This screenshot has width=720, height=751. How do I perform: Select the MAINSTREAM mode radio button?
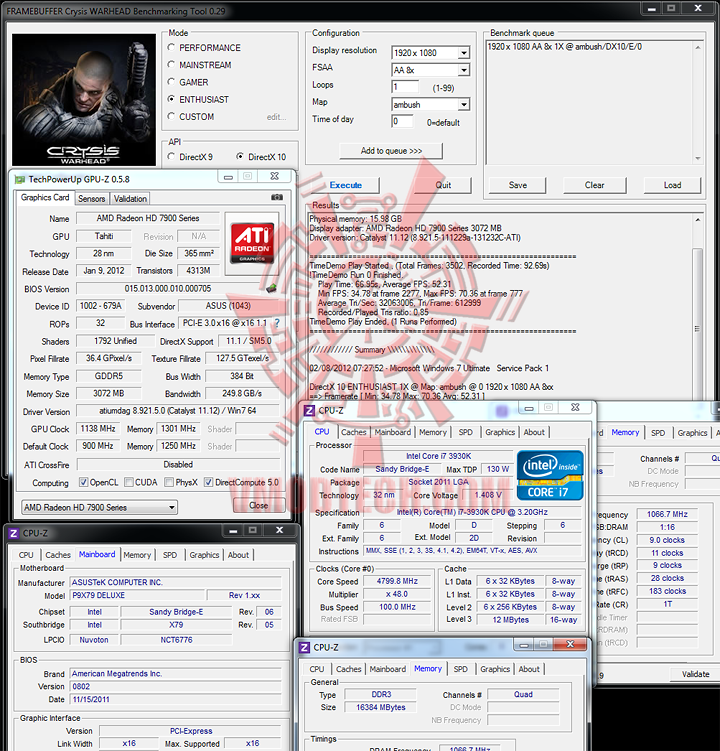(x=171, y=64)
